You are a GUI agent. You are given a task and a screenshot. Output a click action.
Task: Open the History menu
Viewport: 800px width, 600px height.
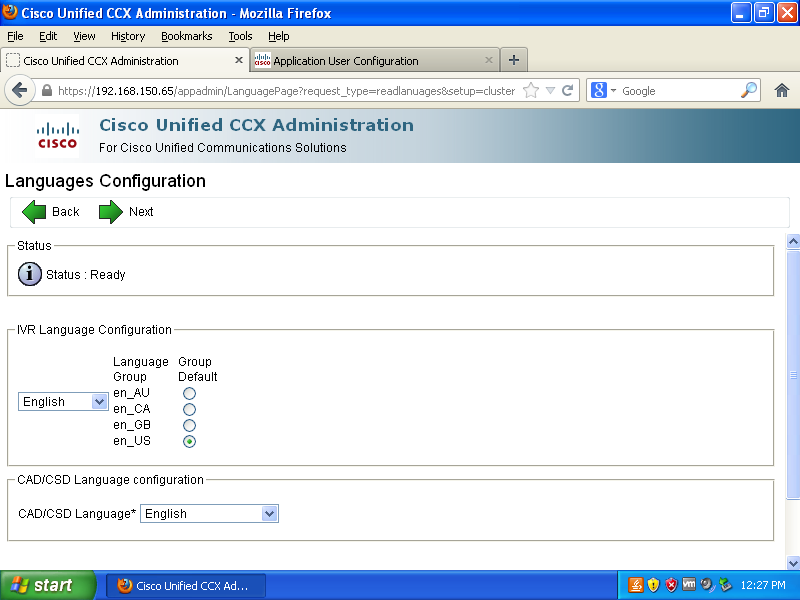pos(128,36)
